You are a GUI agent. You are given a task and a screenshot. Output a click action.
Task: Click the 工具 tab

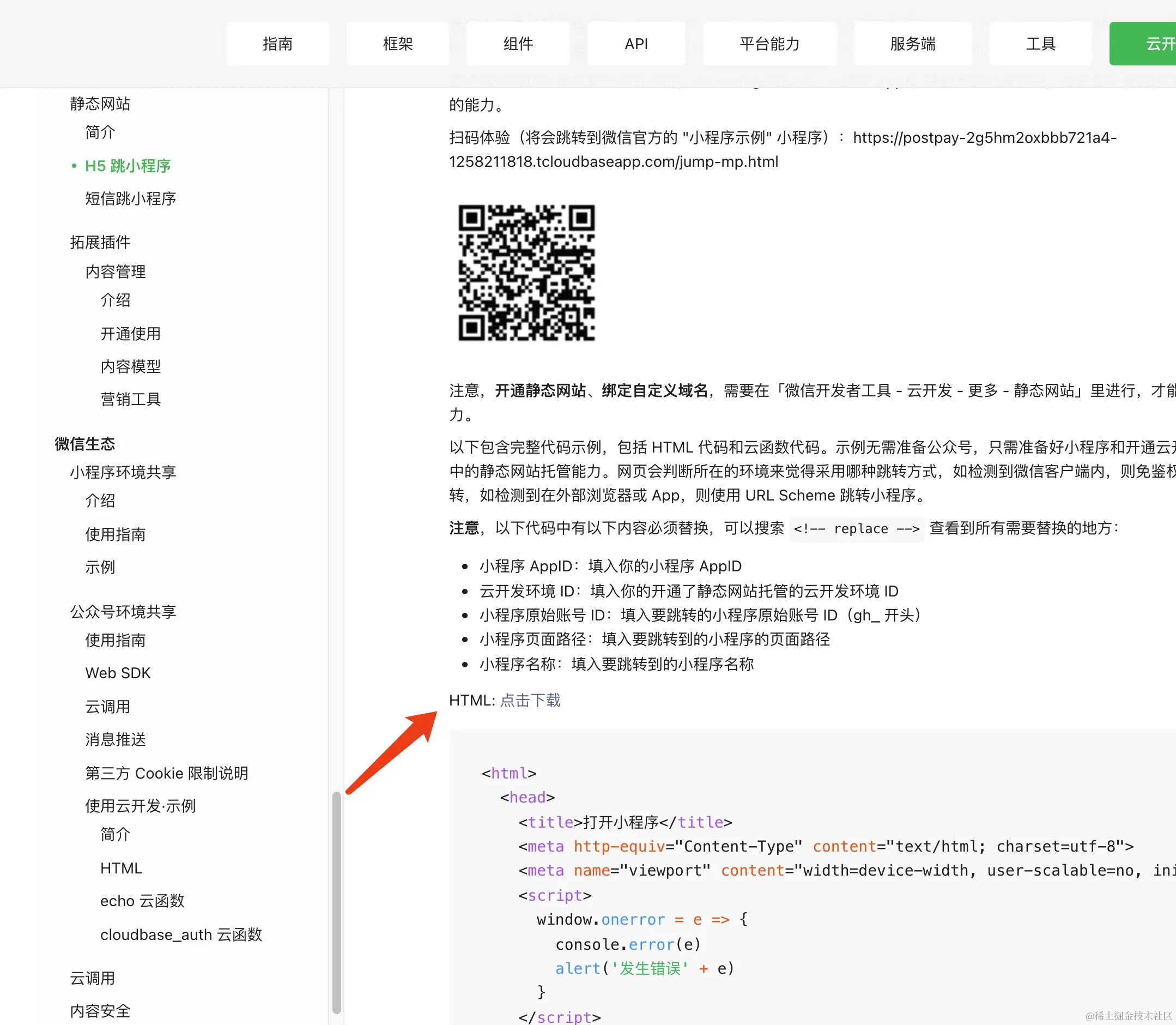tap(1040, 44)
